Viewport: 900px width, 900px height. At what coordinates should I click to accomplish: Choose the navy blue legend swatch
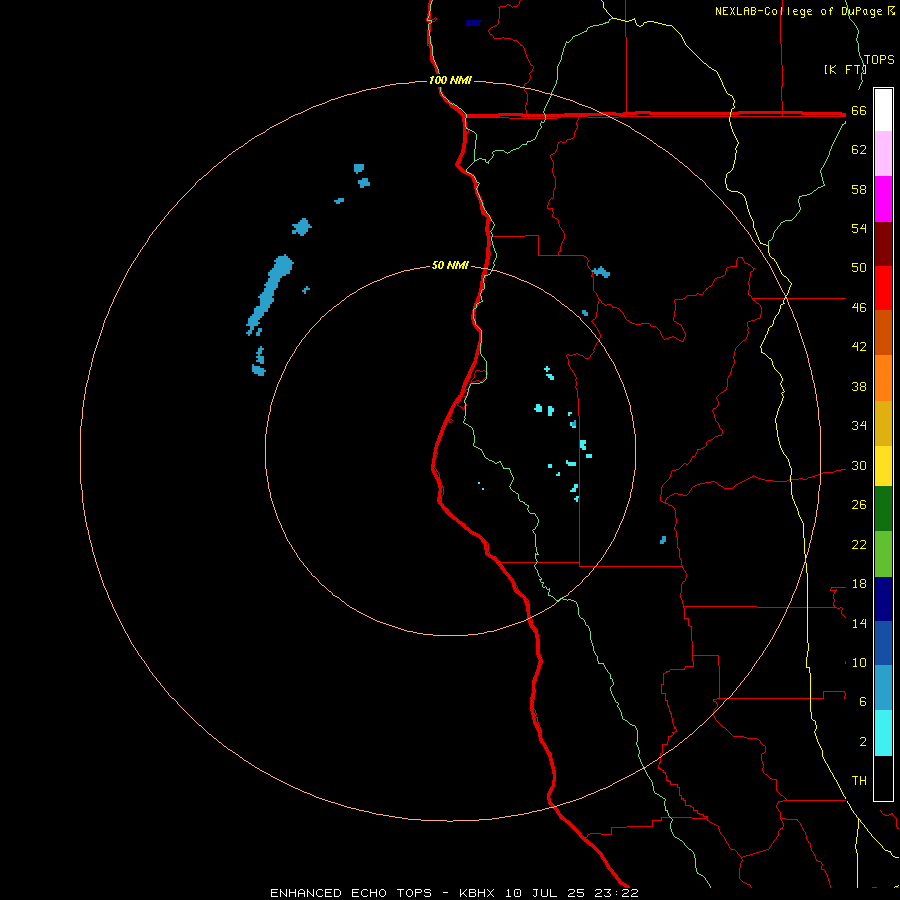click(x=883, y=599)
